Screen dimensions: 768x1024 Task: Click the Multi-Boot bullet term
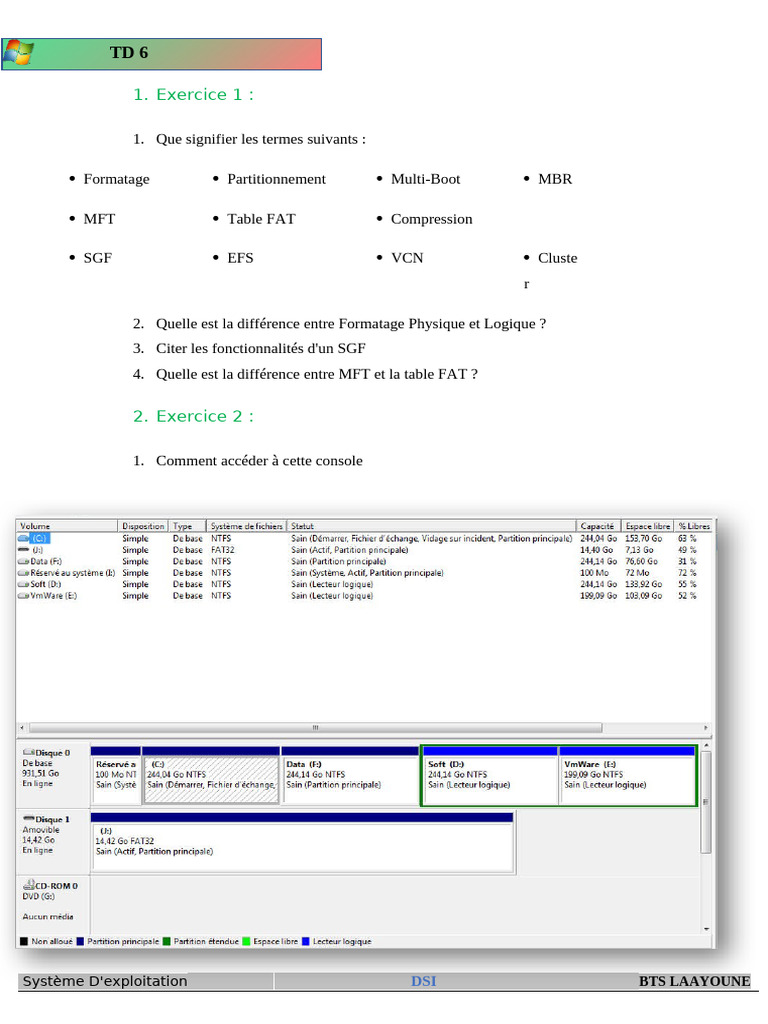(x=425, y=179)
